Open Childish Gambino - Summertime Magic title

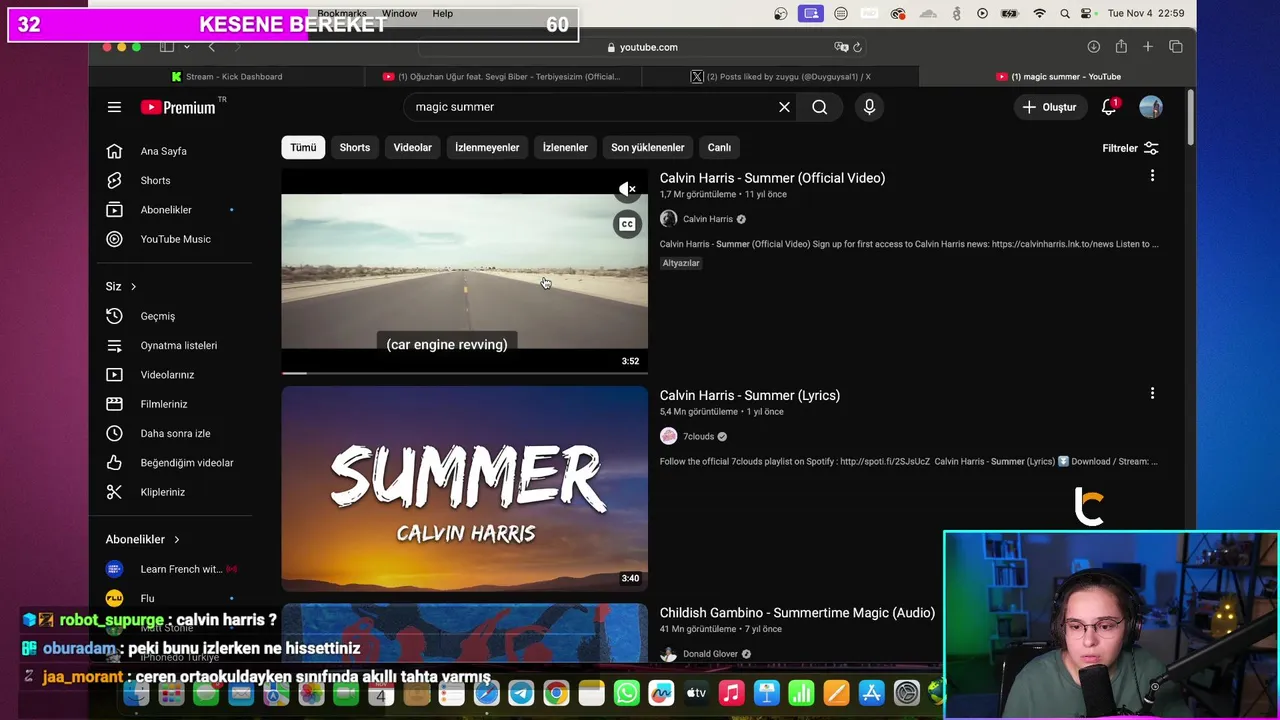[x=797, y=613]
